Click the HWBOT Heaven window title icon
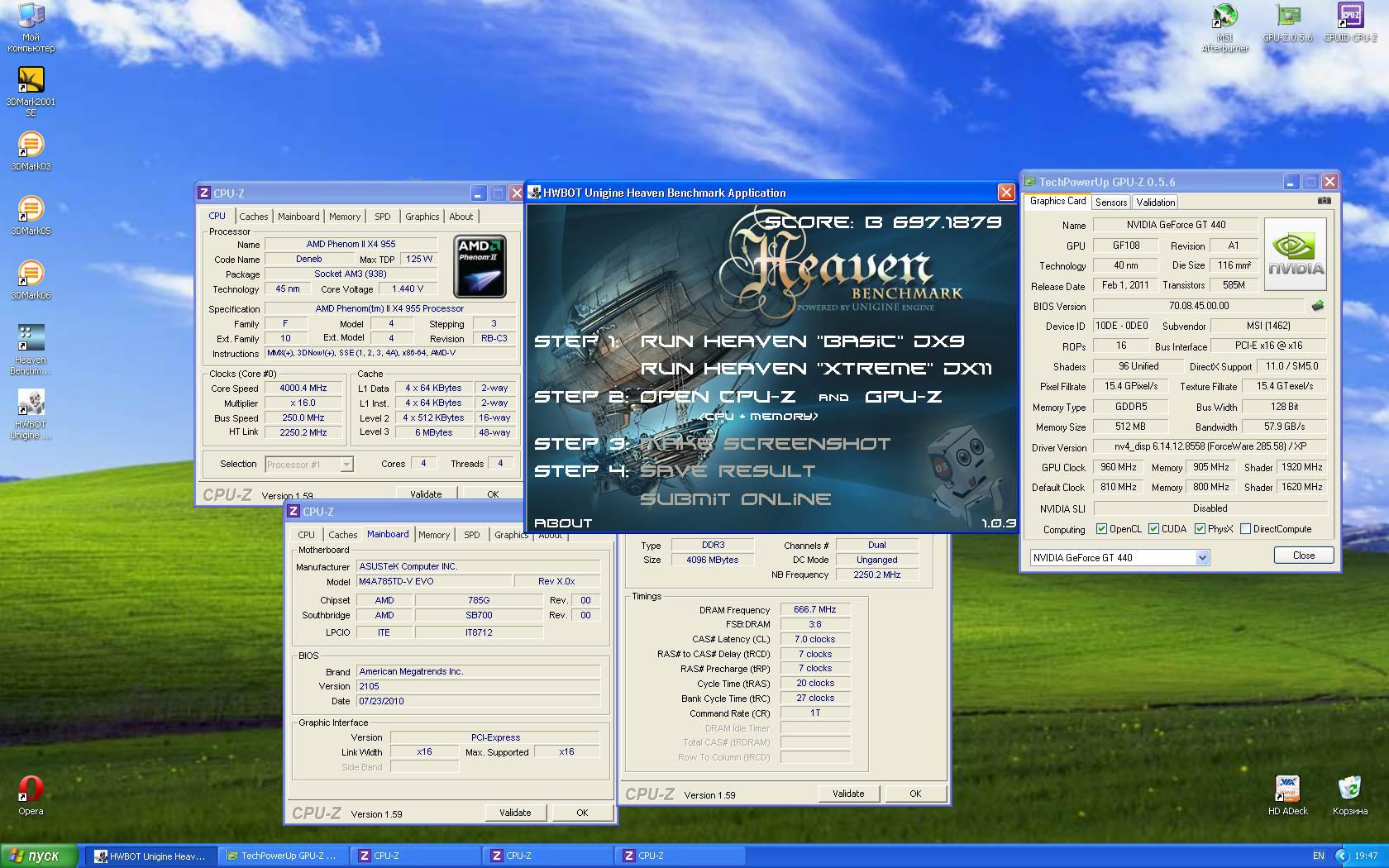The height and width of the screenshot is (868, 1389). pyautogui.click(x=534, y=193)
